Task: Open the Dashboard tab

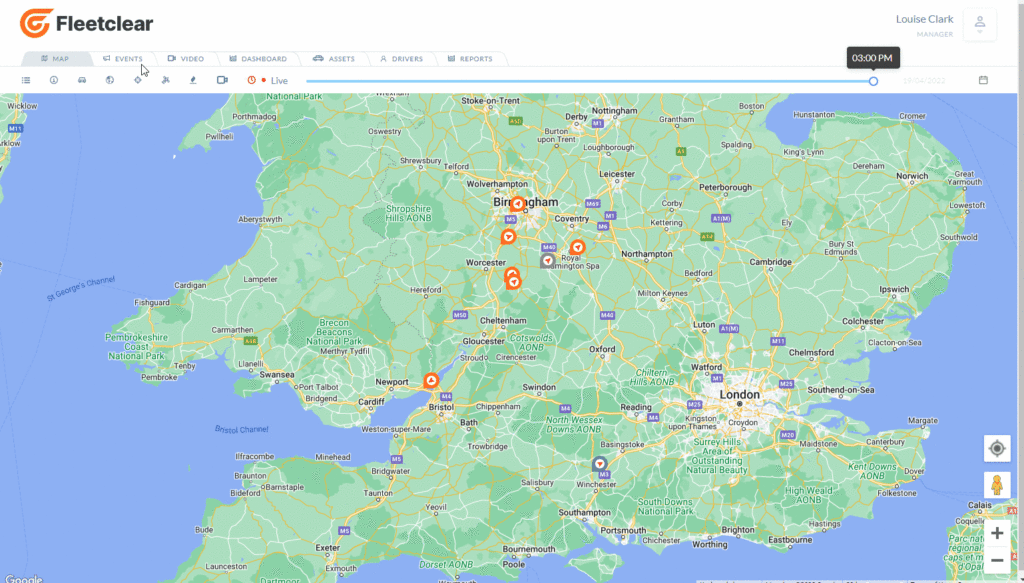Action: pos(258,59)
